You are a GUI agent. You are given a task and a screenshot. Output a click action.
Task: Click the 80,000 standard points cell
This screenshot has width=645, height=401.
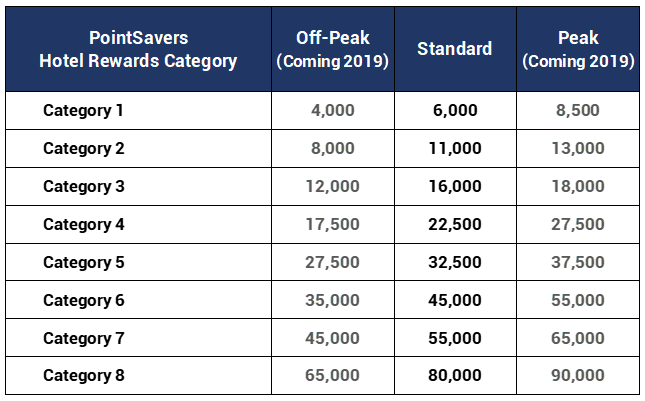pos(455,376)
